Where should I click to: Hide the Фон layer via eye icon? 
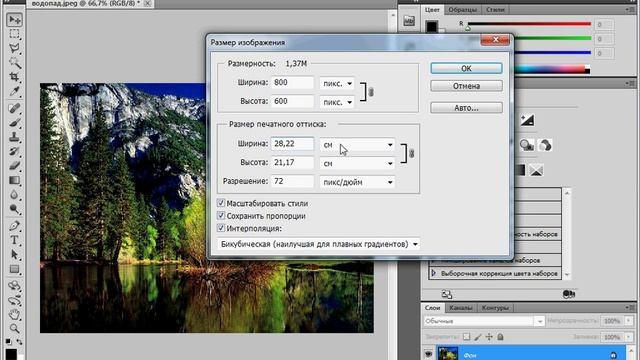[x=428, y=354]
